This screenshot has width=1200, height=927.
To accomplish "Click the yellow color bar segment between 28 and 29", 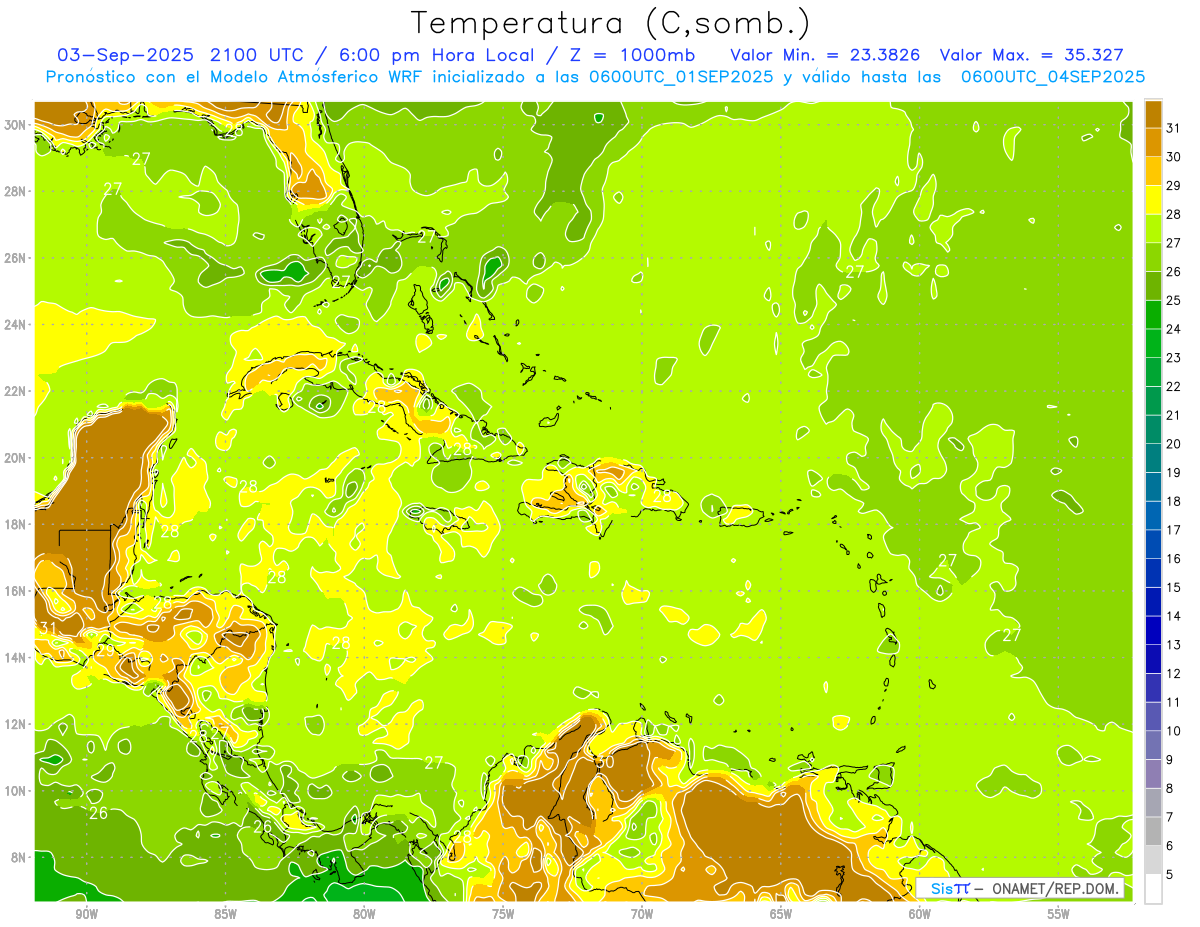I will pos(1154,200).
